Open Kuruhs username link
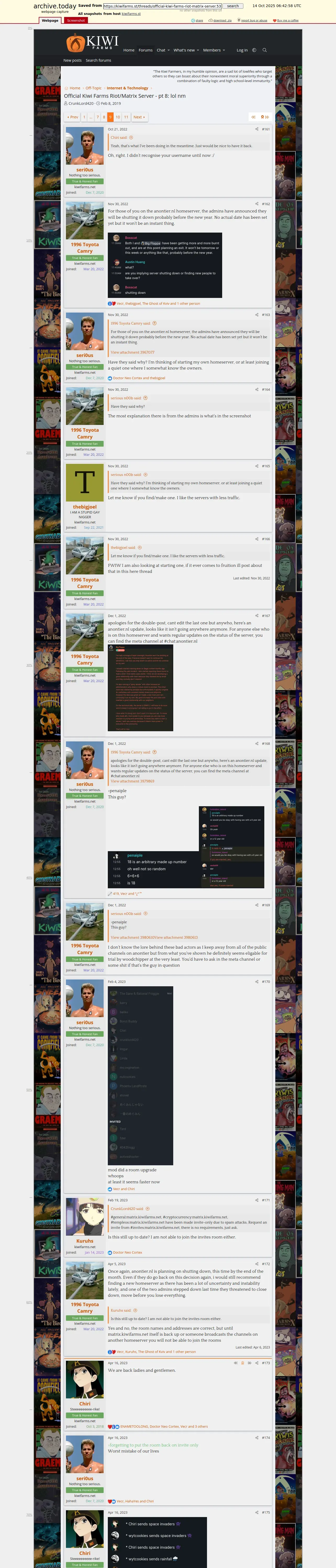 (85, 1241)
